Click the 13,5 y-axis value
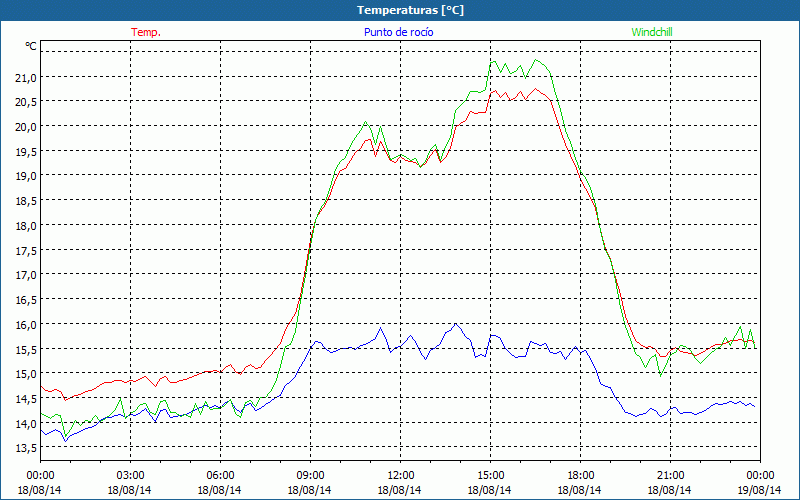This screenshot has height=500, width=800. tap(27, 448)
